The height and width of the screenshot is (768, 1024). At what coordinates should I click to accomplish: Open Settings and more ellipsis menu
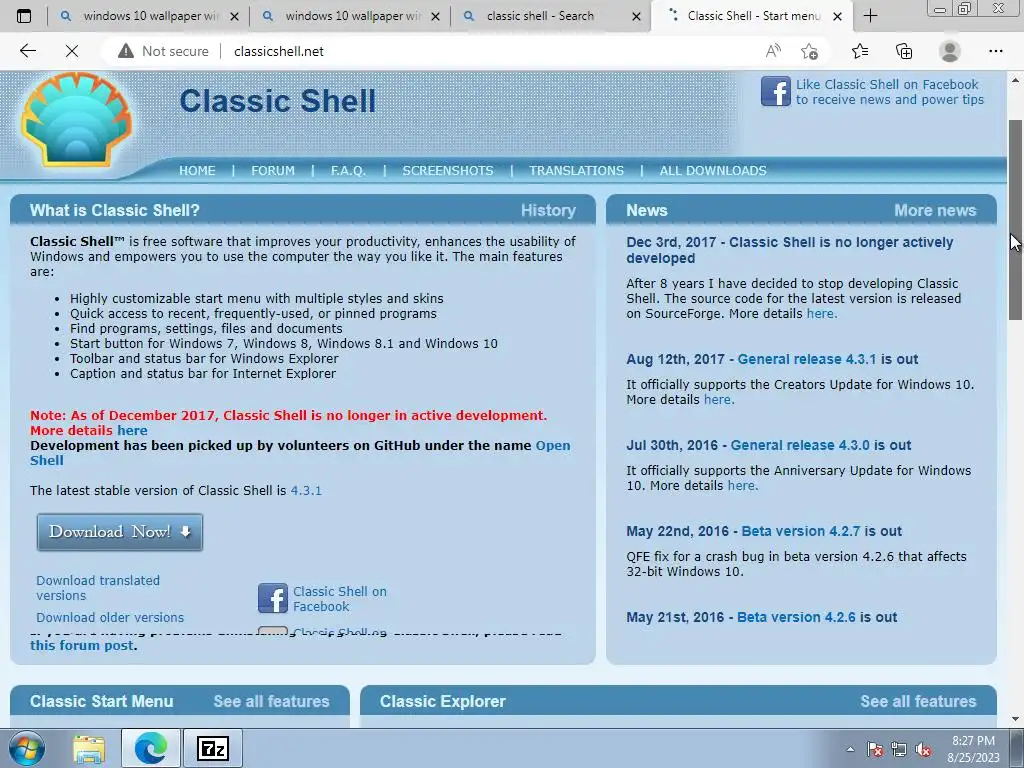coord(995,51)
